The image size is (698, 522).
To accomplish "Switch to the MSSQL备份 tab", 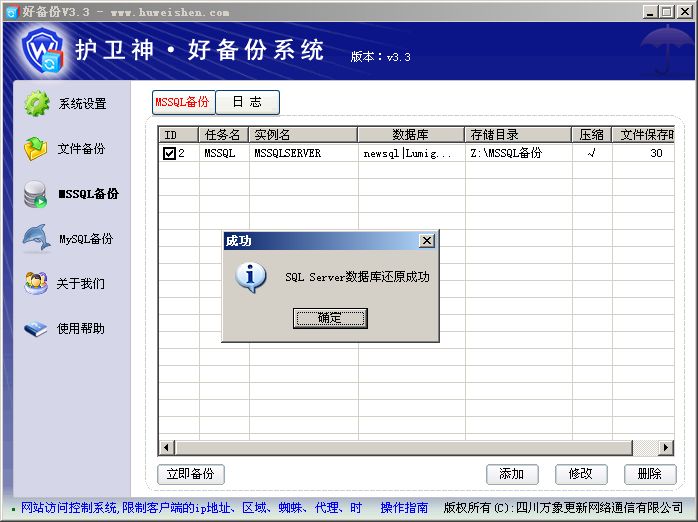I will (183, 102).
